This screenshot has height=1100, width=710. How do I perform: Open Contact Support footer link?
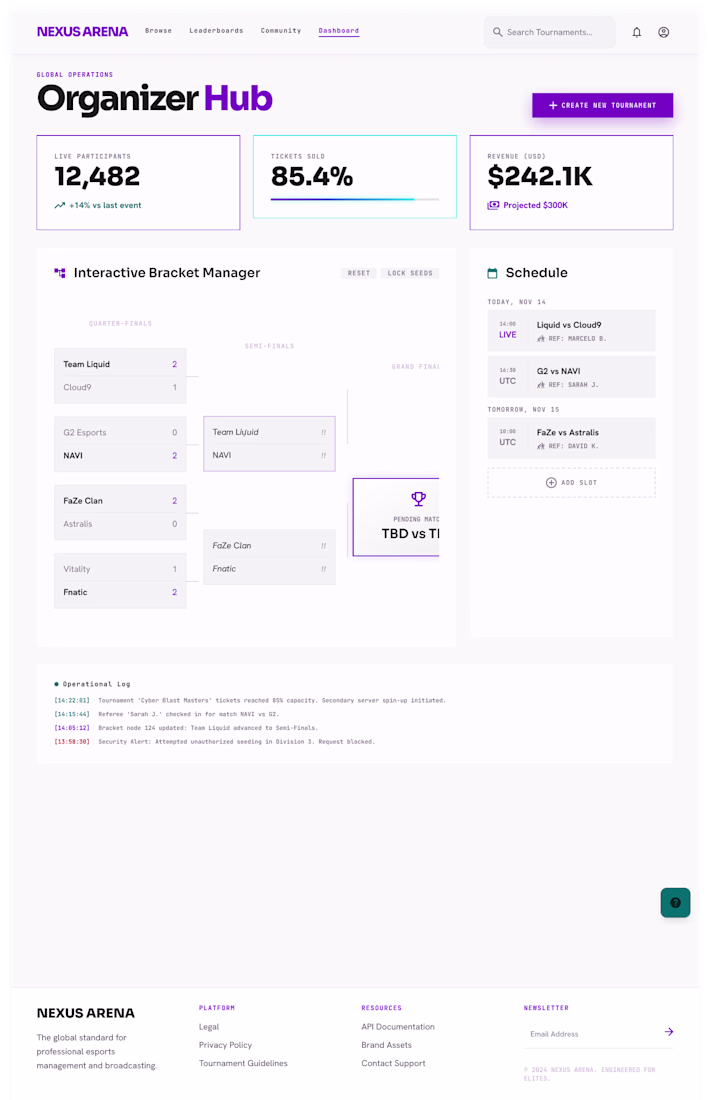coord(394,1063)
